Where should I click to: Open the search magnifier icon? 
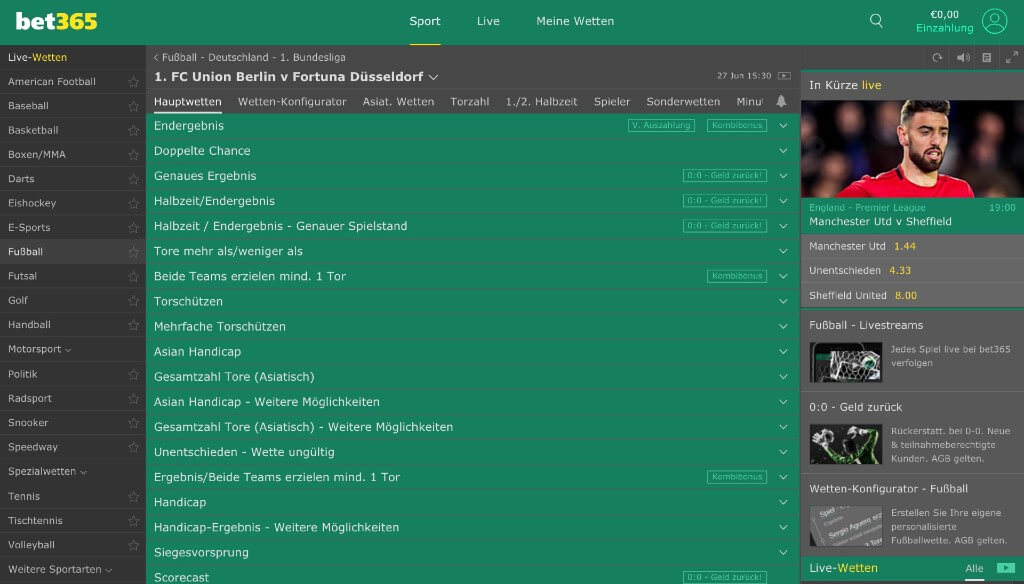pos(876,21)
